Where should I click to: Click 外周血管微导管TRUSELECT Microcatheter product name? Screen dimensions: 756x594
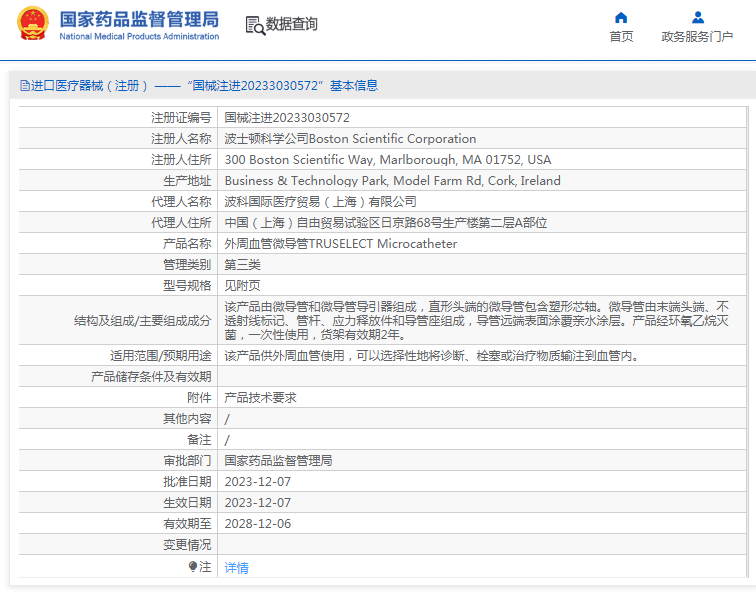coord(340,243)
